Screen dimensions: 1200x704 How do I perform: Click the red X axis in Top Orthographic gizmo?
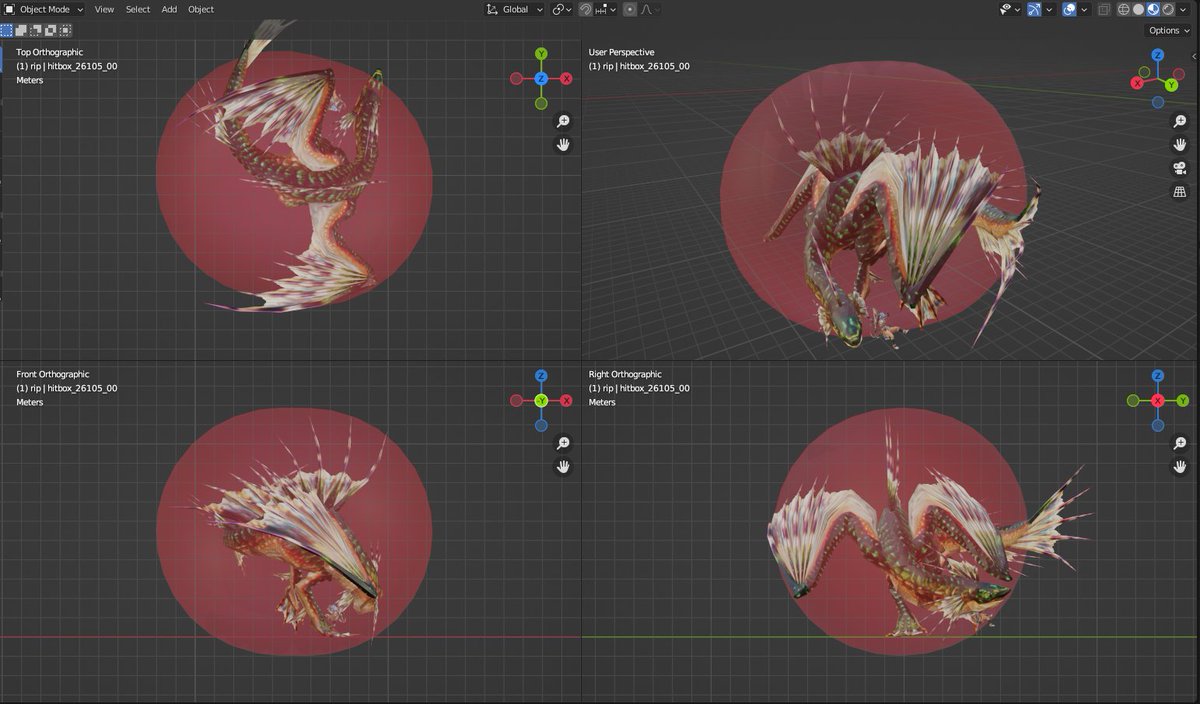(566, 78)
